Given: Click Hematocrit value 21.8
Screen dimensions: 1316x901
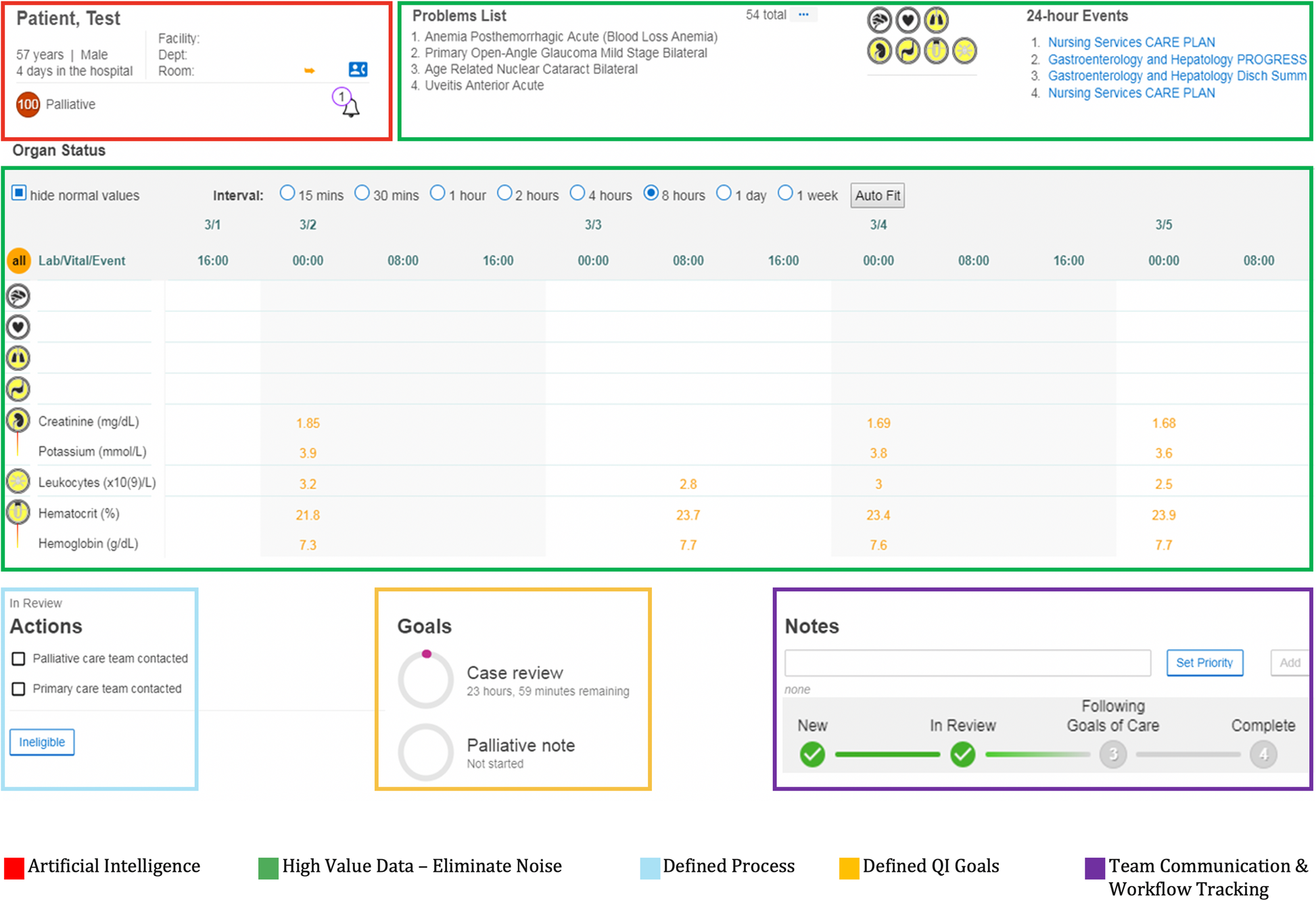Looking at the screenshot, I should click(x=308, y=515).
